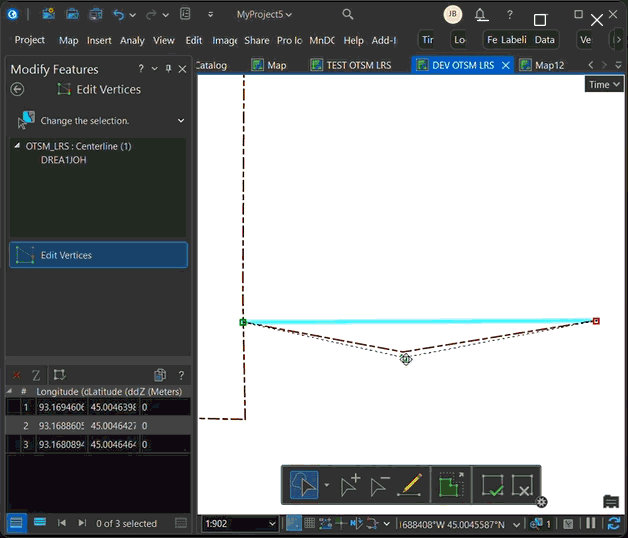Open the Customize Quick Access Toolbar dropdown

210,15
